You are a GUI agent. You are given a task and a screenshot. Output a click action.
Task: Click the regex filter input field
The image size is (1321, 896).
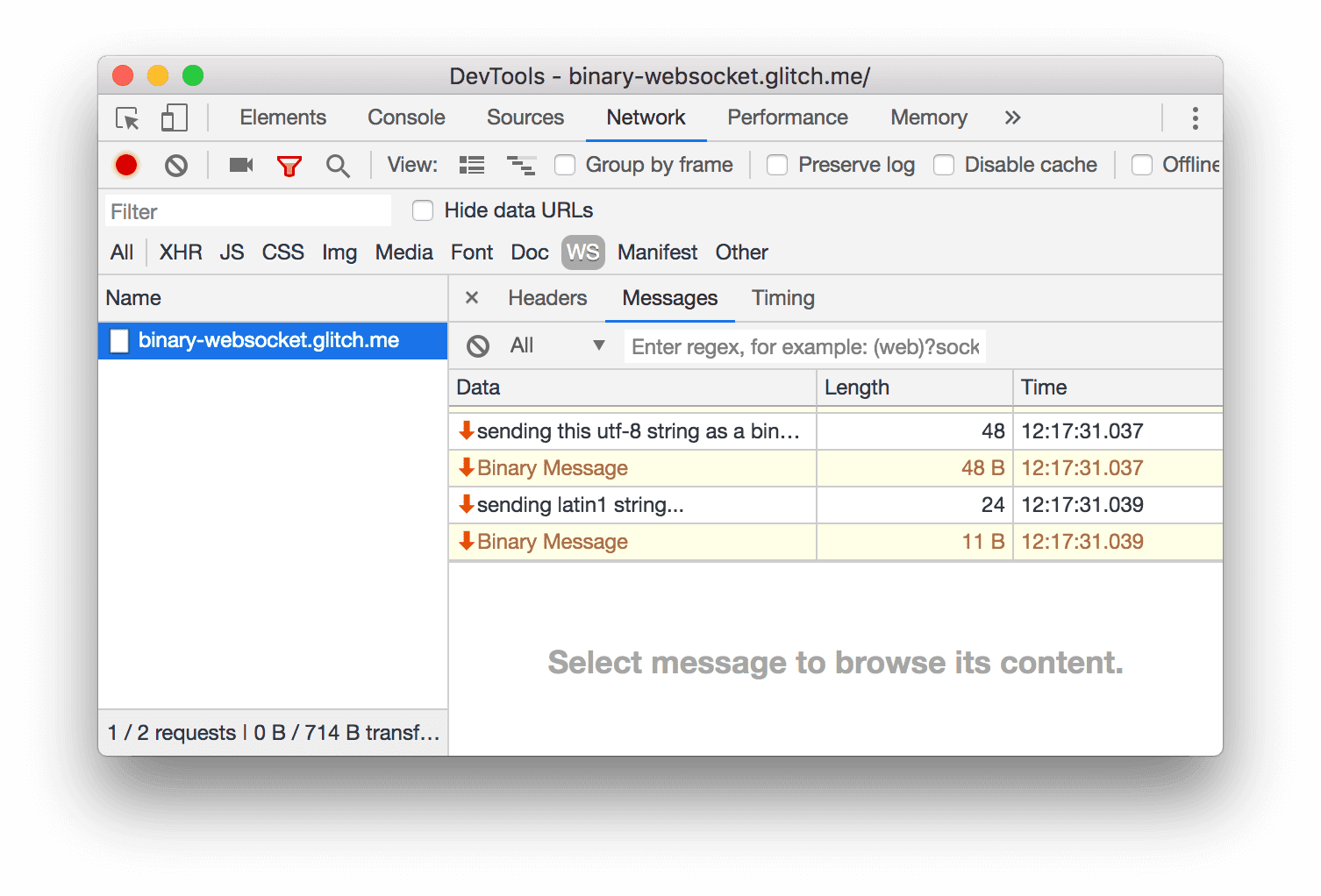(x=803, y=345)
